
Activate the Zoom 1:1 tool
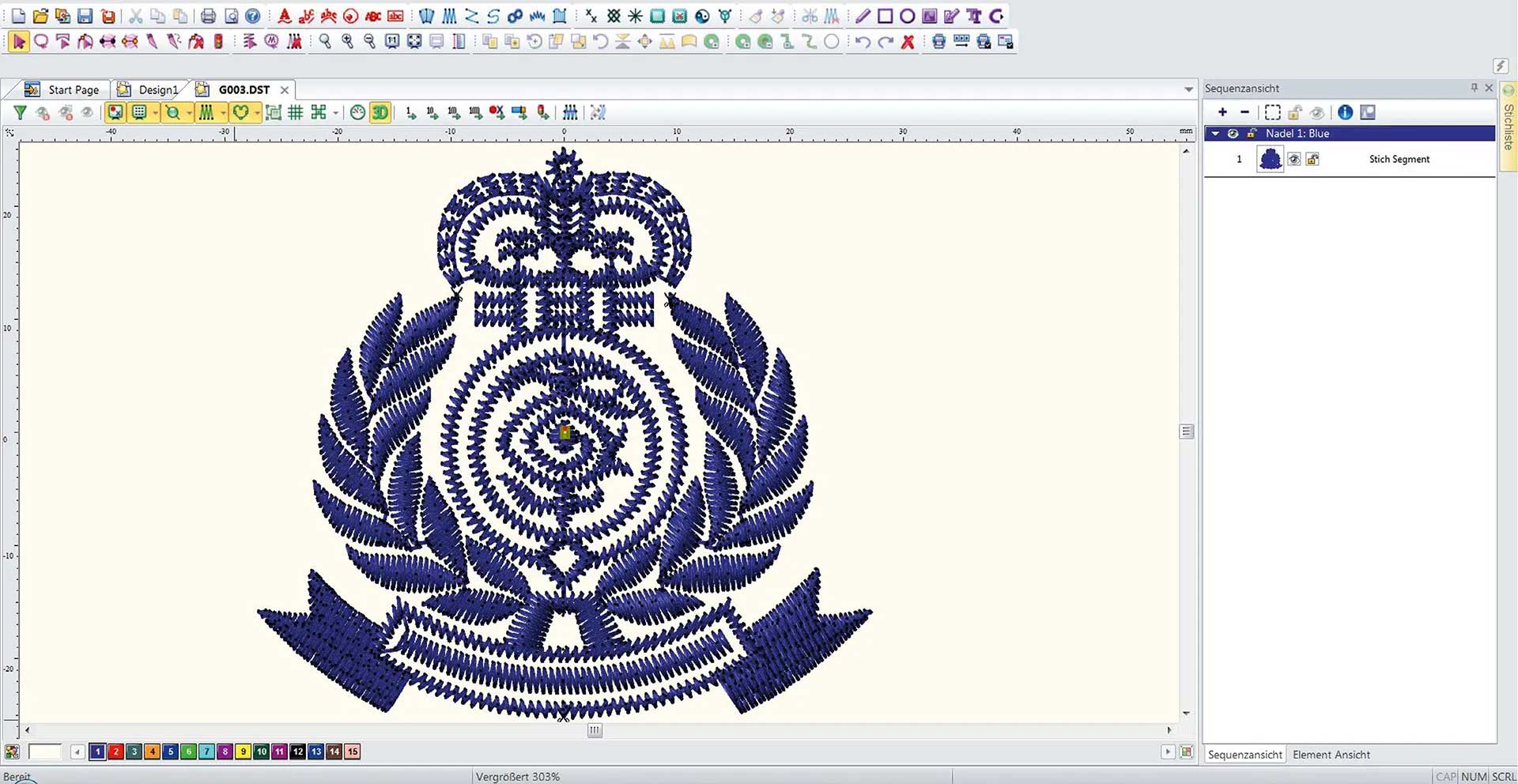tap(393, 42)
